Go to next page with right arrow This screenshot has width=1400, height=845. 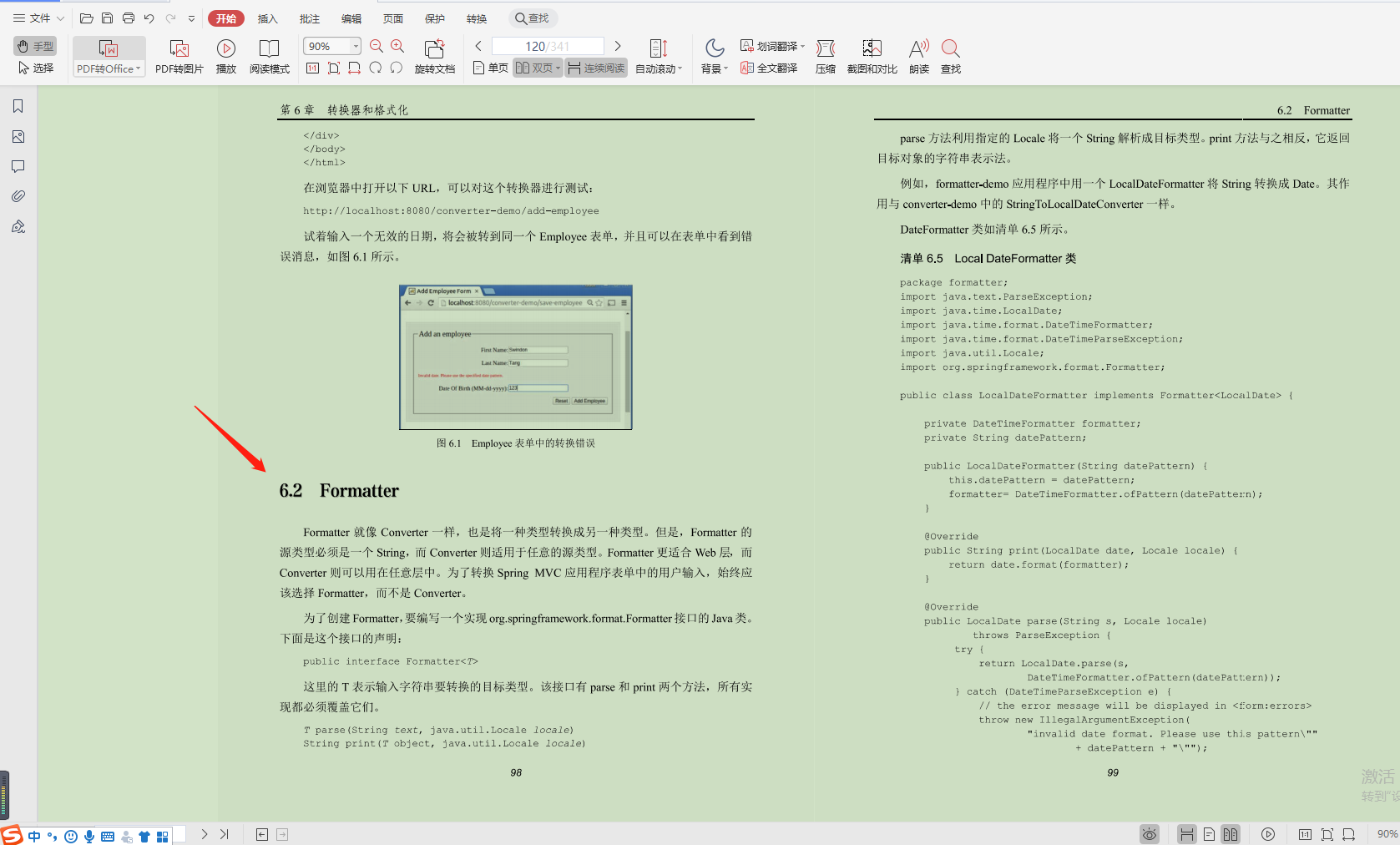pyautogui.click(x=618, y=46)
